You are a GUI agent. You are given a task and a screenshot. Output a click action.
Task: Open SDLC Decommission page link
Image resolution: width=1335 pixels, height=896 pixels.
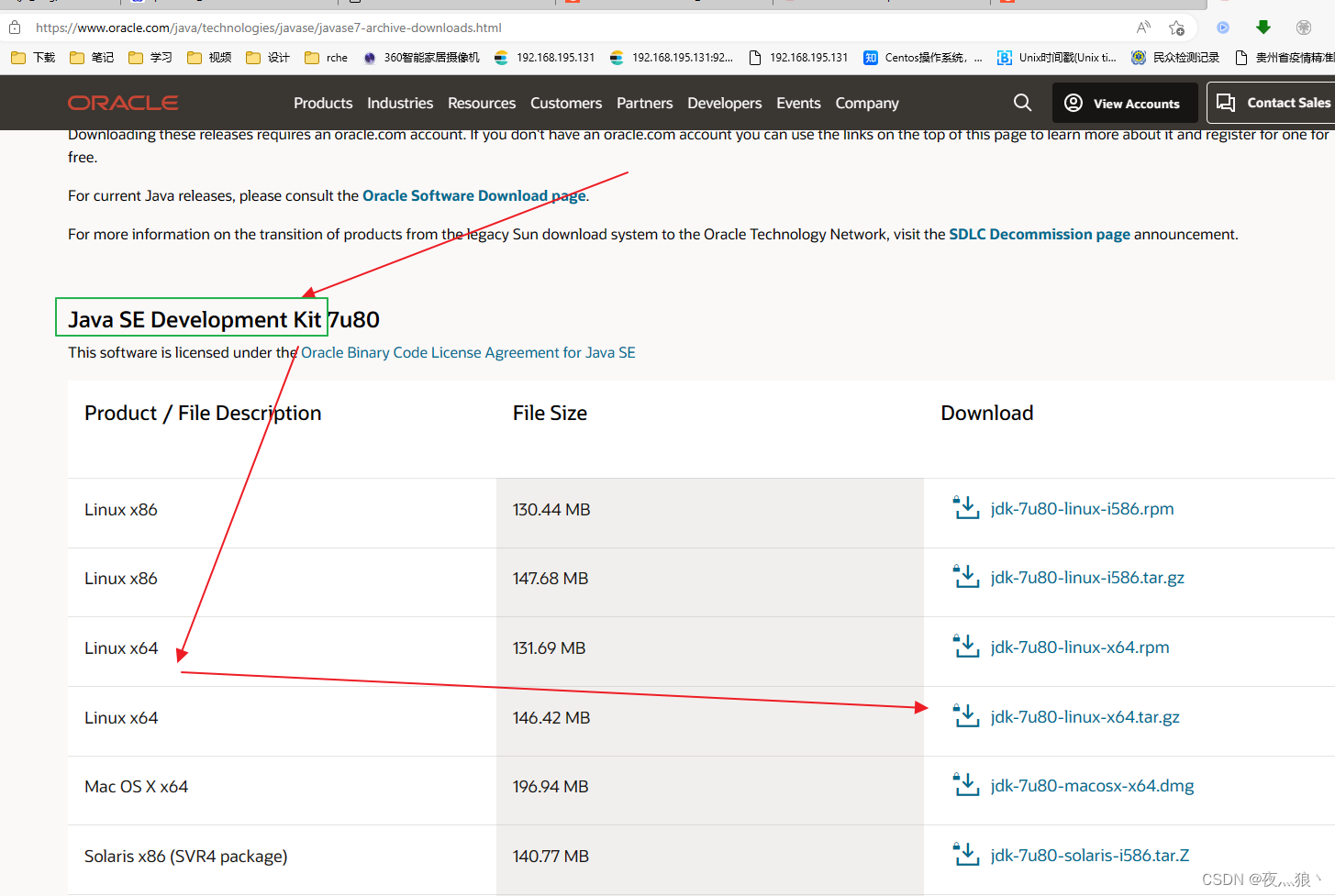pyautogui.click(x=1040, y=234)
